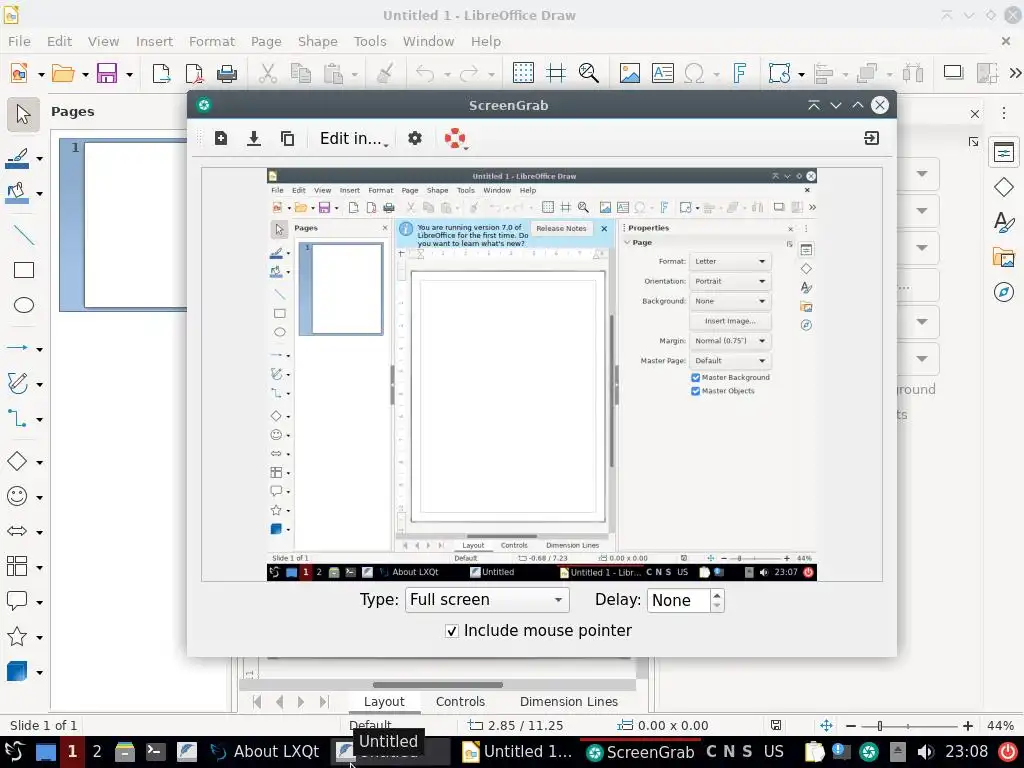Expand the Save button dropdown arrow
Image resolution: width=1024 pixels, height=768 pixels.
point(129,74)
